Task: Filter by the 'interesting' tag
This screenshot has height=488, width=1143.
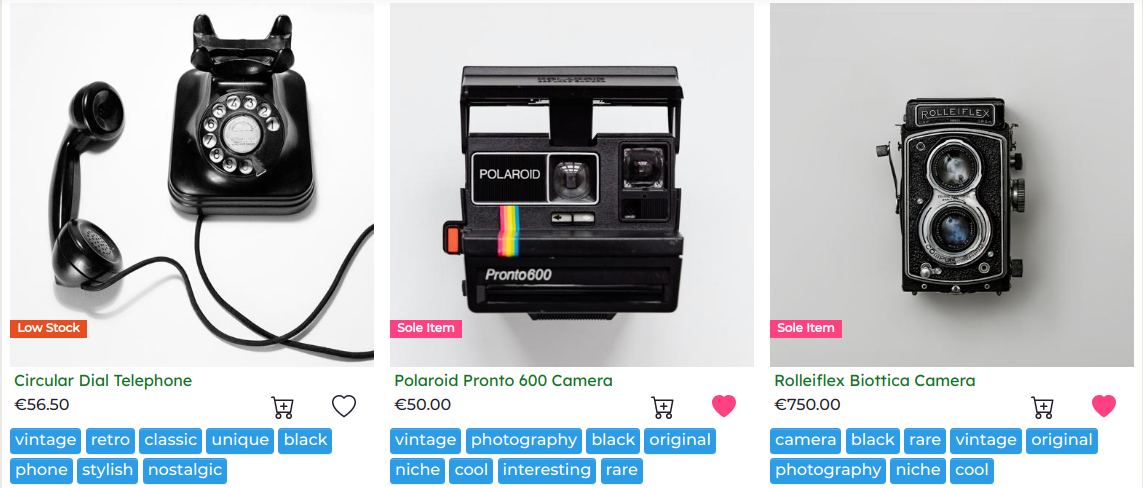Action: (547, 470)
